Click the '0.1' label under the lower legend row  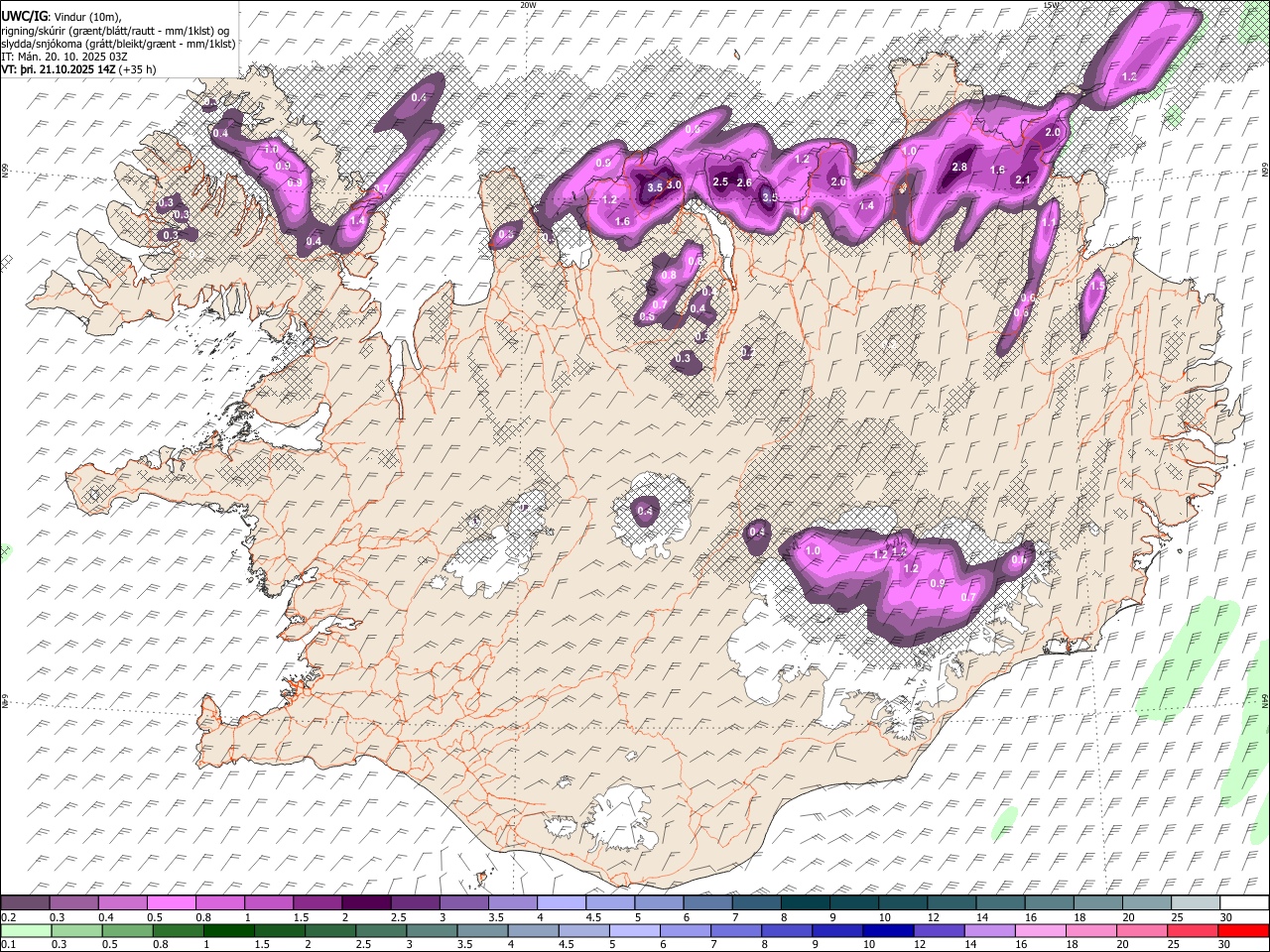pos(8,944)
